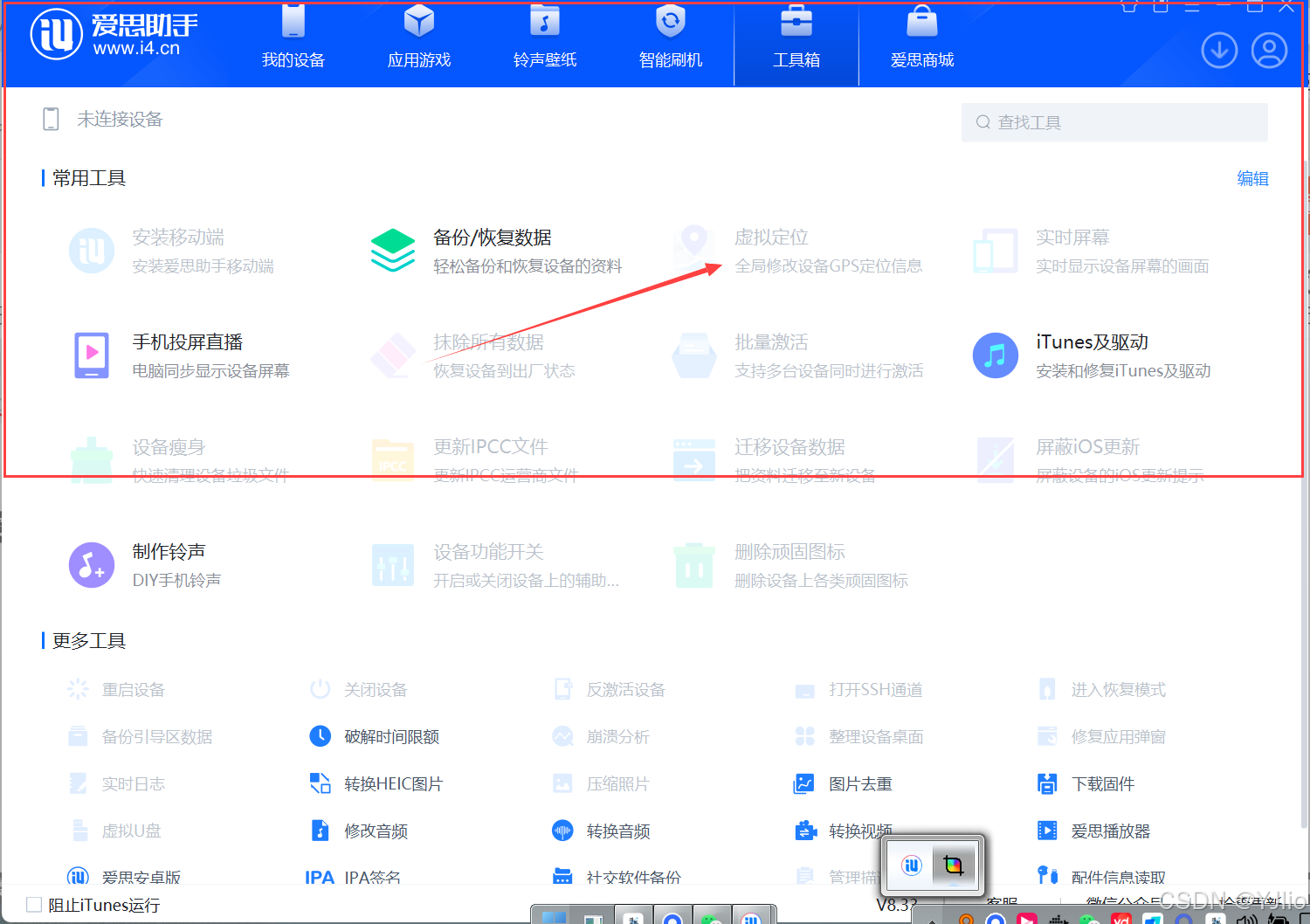Click the 编辑 link to edit common tools

[x=1252, y=178]
